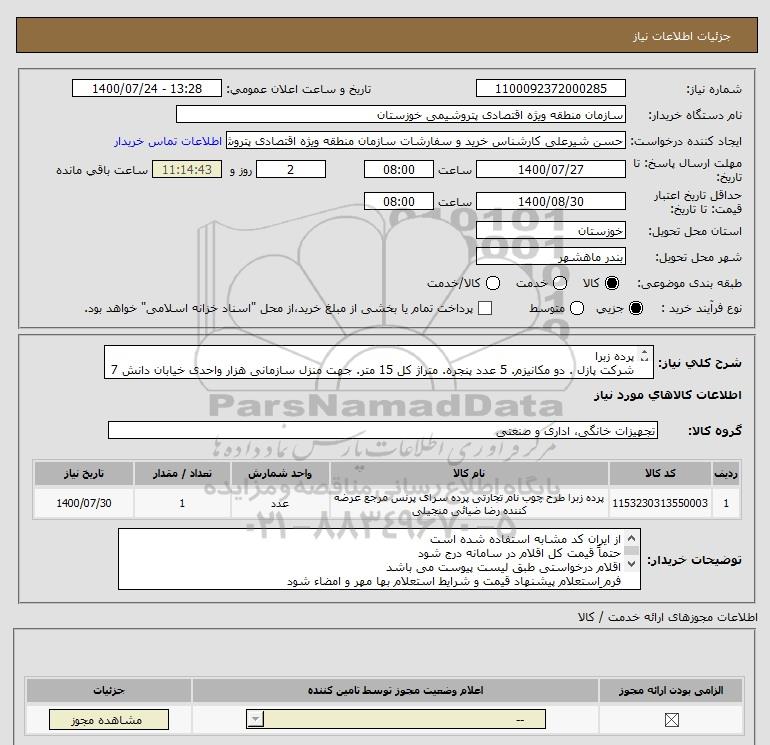
Task: Click the الزامی بودن ارائه مجوز header
Action: tap(671, 690)
